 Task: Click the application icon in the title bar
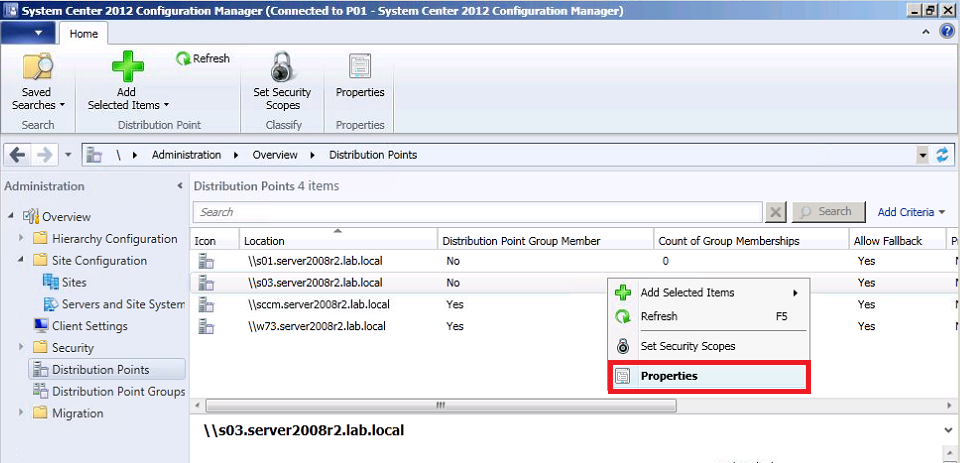tap(10, 10)
